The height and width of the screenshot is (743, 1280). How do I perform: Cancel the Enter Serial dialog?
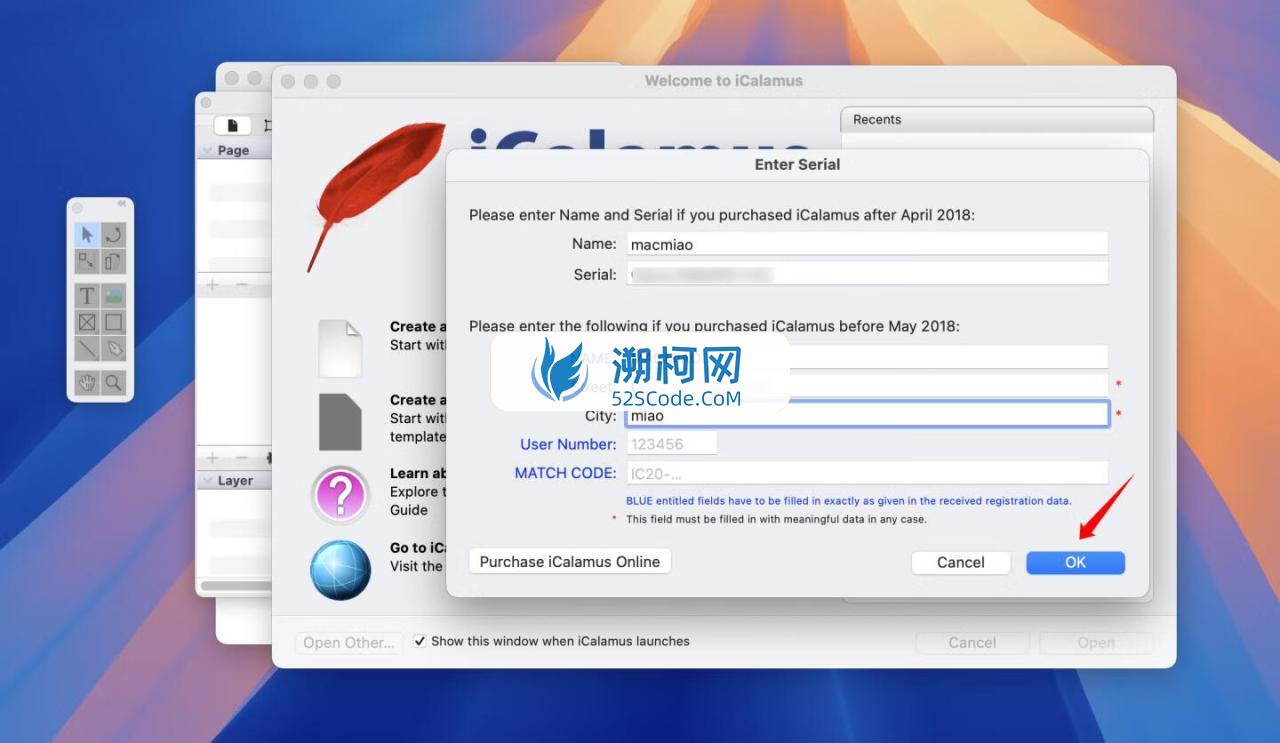tap(961, 562)
